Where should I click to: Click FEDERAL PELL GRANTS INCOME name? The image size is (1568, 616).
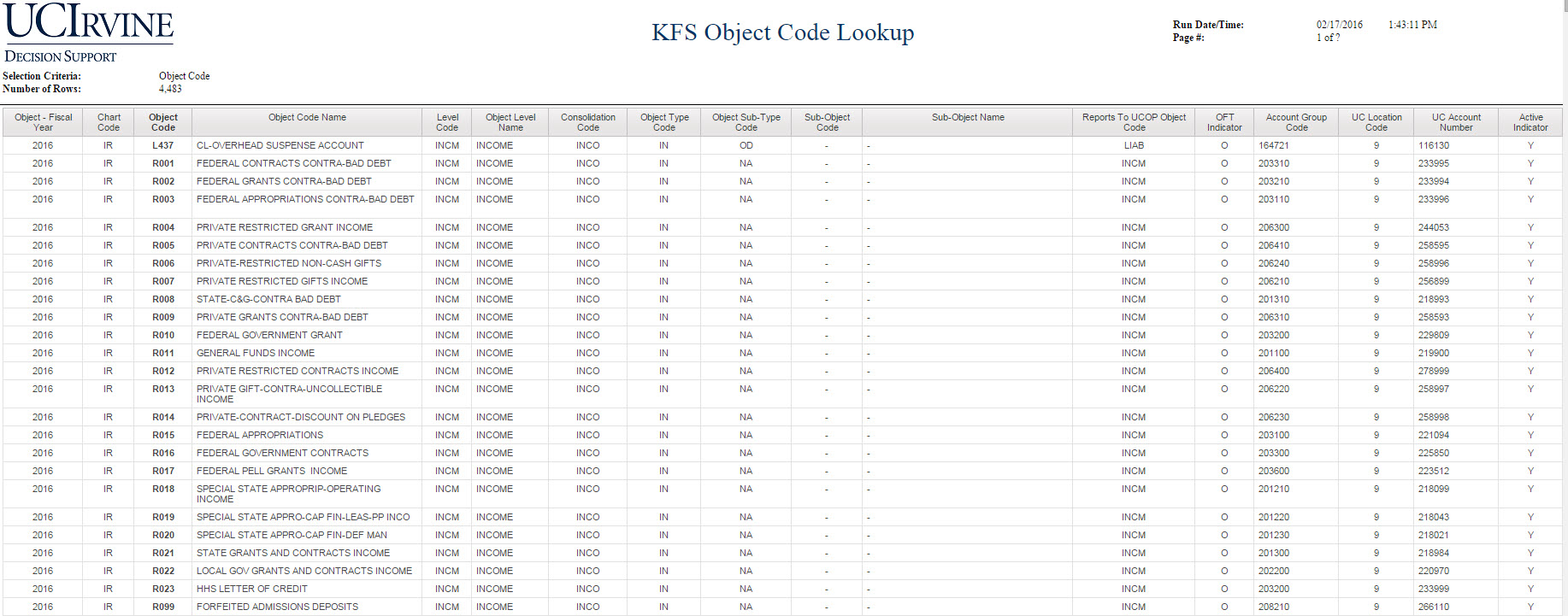coord(272,471)
